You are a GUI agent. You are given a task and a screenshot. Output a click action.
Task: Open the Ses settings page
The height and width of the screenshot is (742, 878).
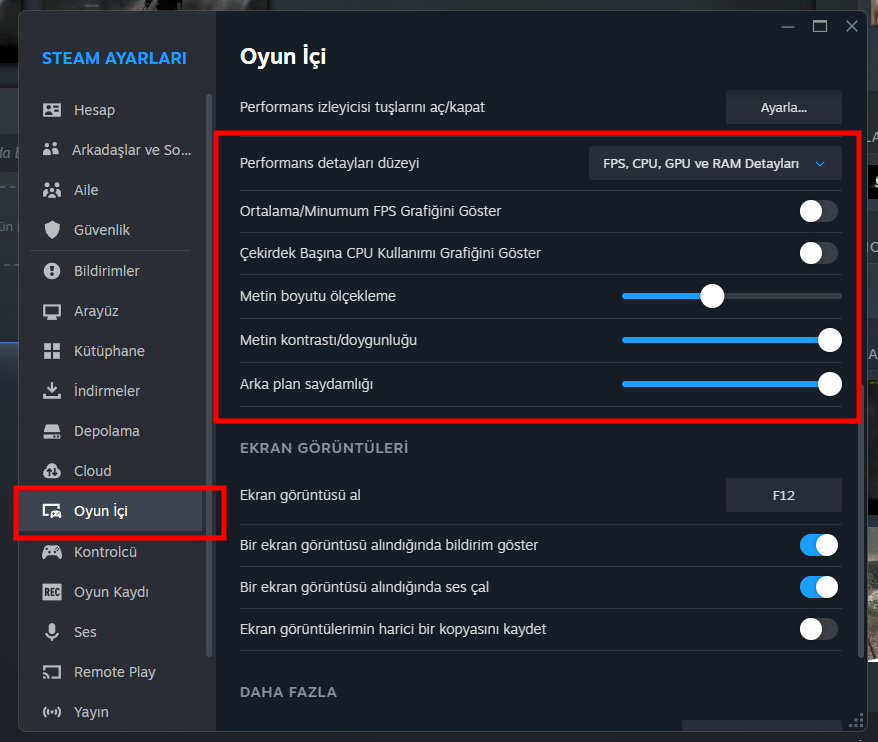(x=110, y=632)
